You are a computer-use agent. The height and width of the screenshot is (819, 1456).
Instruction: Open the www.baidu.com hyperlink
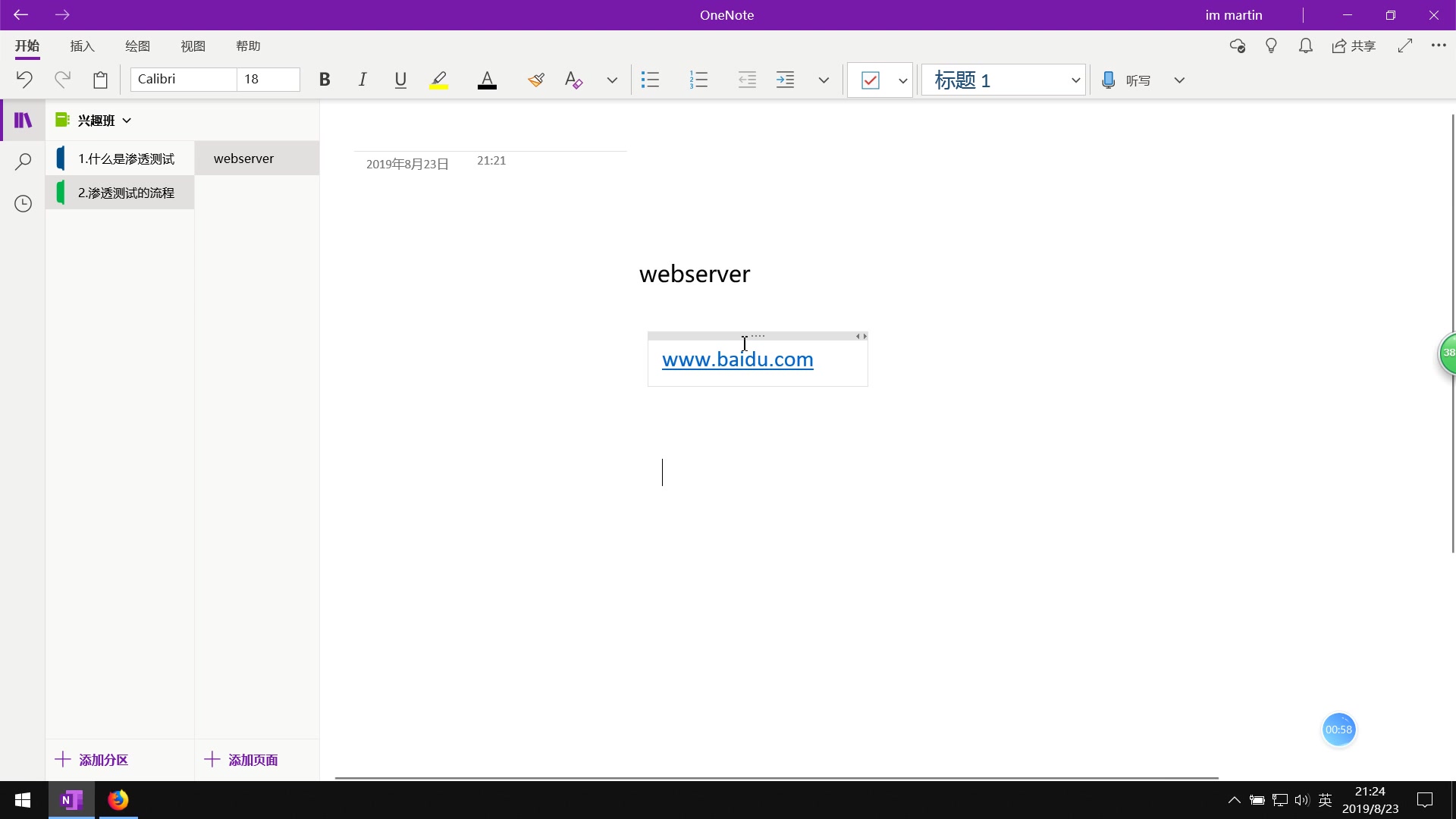737,359
